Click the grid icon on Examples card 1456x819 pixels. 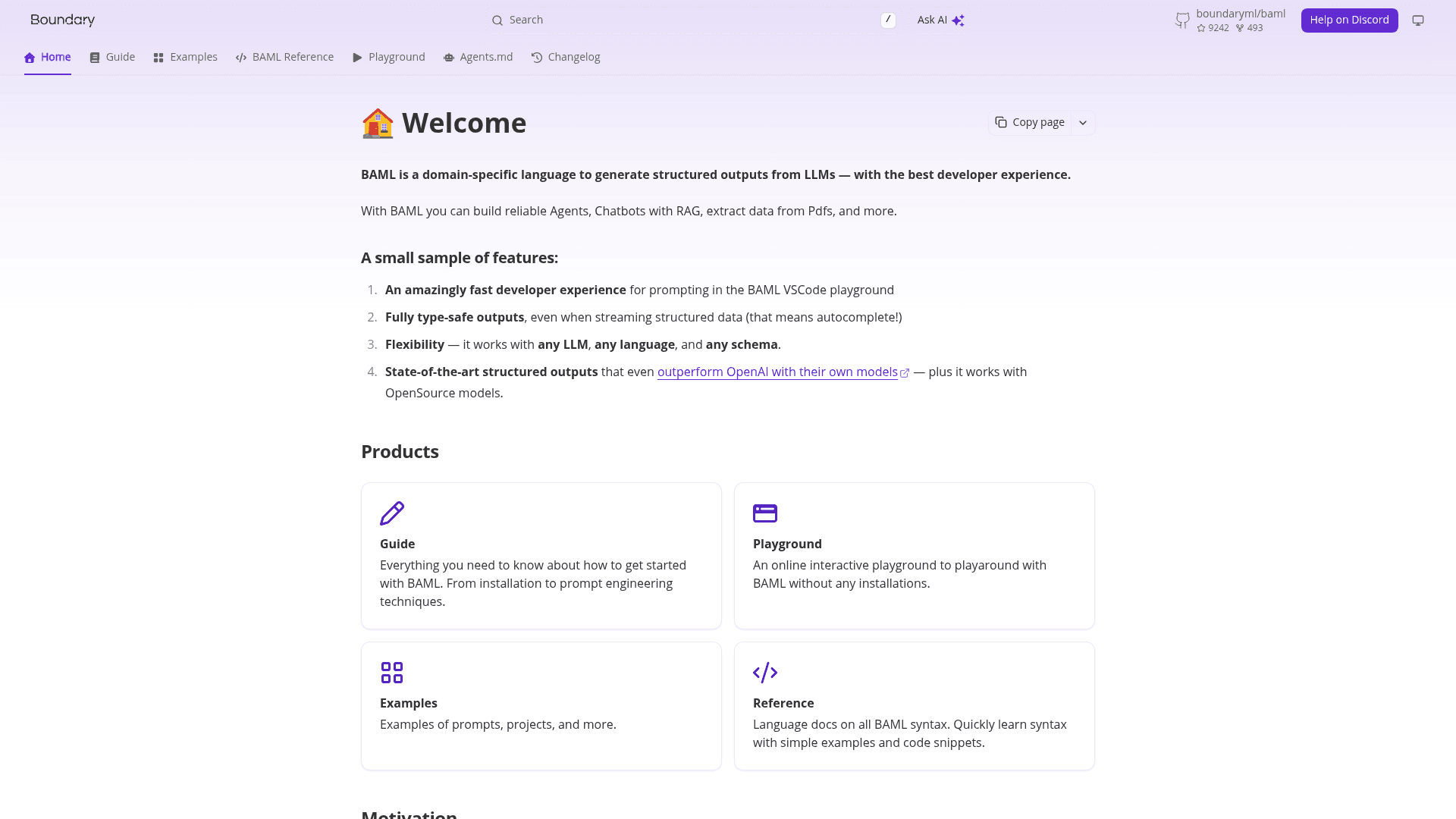[392, 673]
